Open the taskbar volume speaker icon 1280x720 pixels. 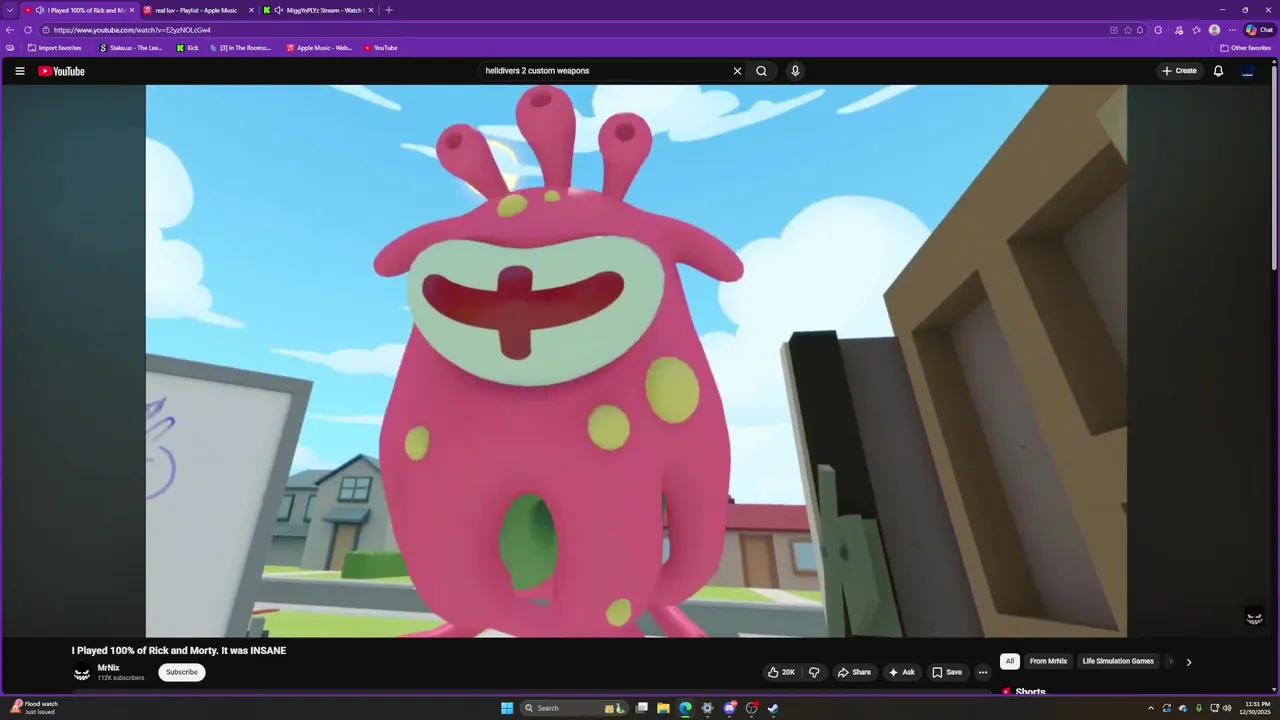click(x=1227, y=708)
